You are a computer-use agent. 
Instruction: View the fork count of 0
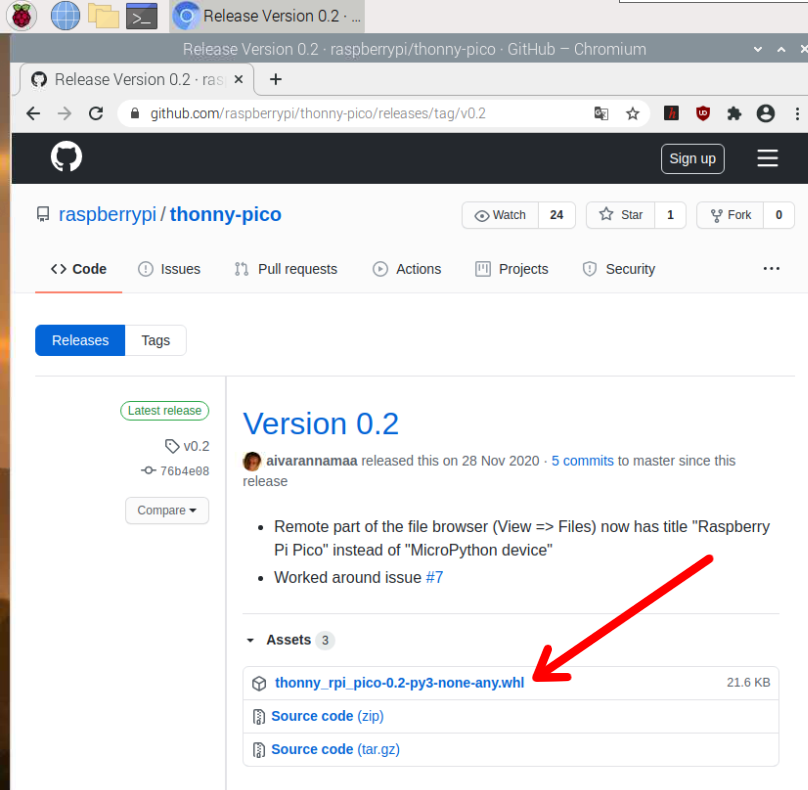(x=779, y=215)
